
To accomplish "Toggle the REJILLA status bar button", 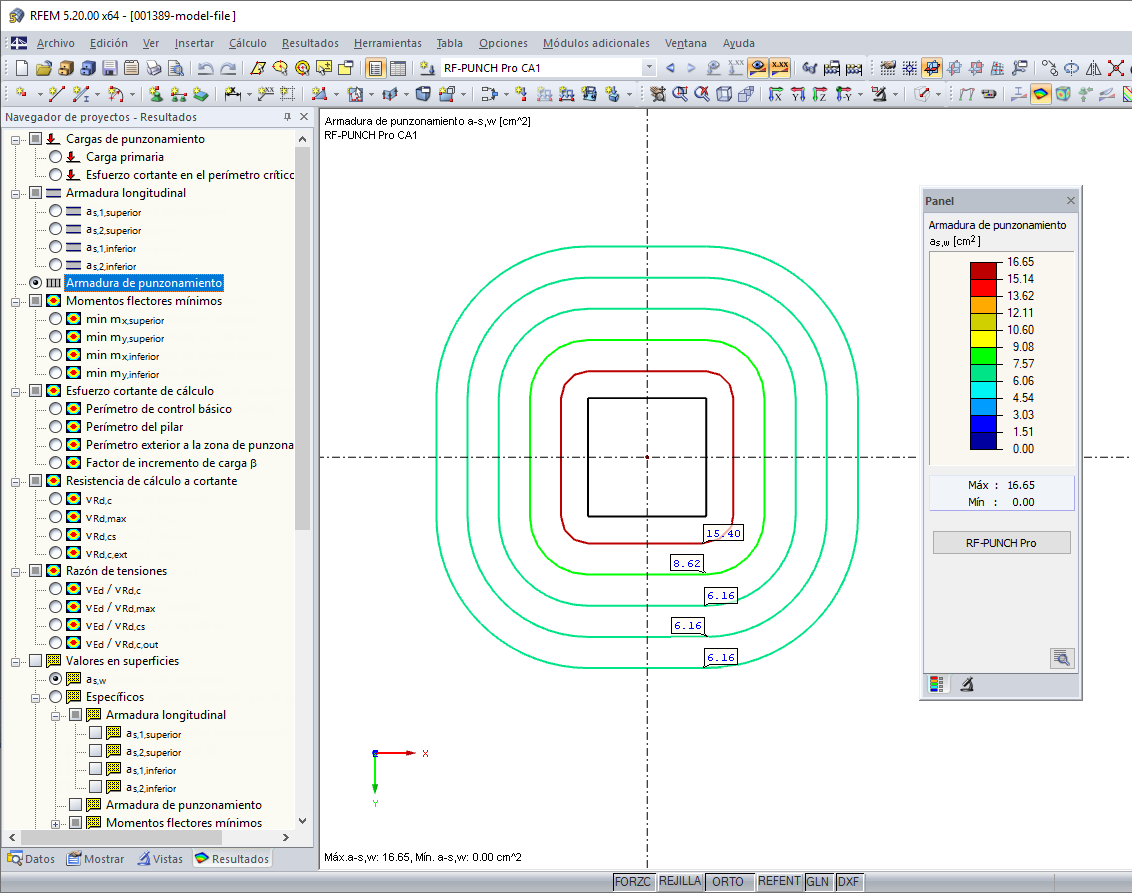I will point(679,881).
